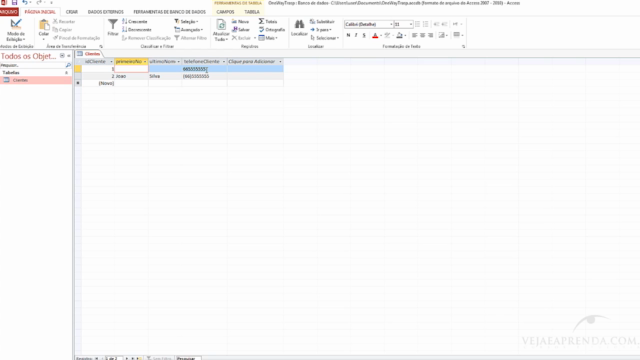Open the font size dropdown

(411, 24)
